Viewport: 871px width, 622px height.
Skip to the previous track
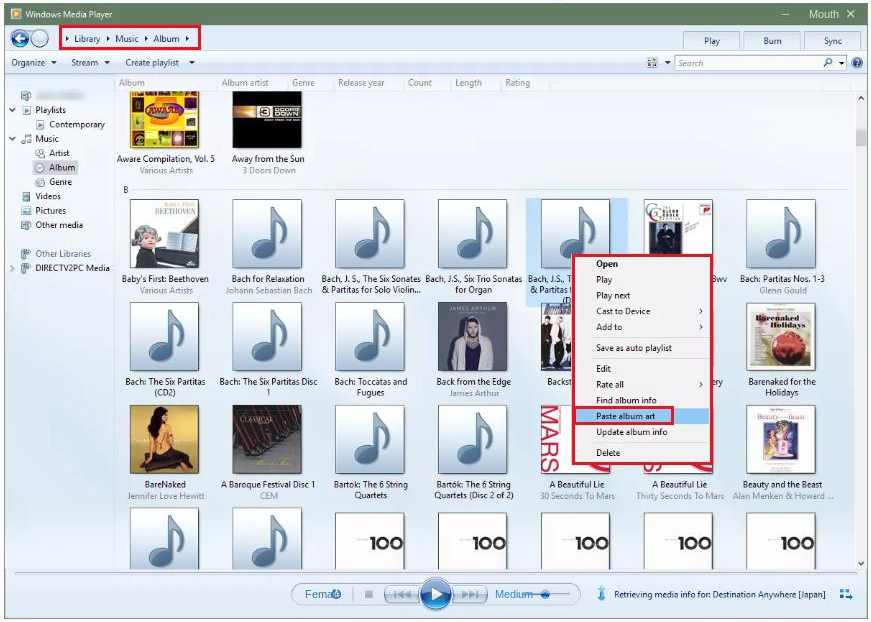(401, 594)
